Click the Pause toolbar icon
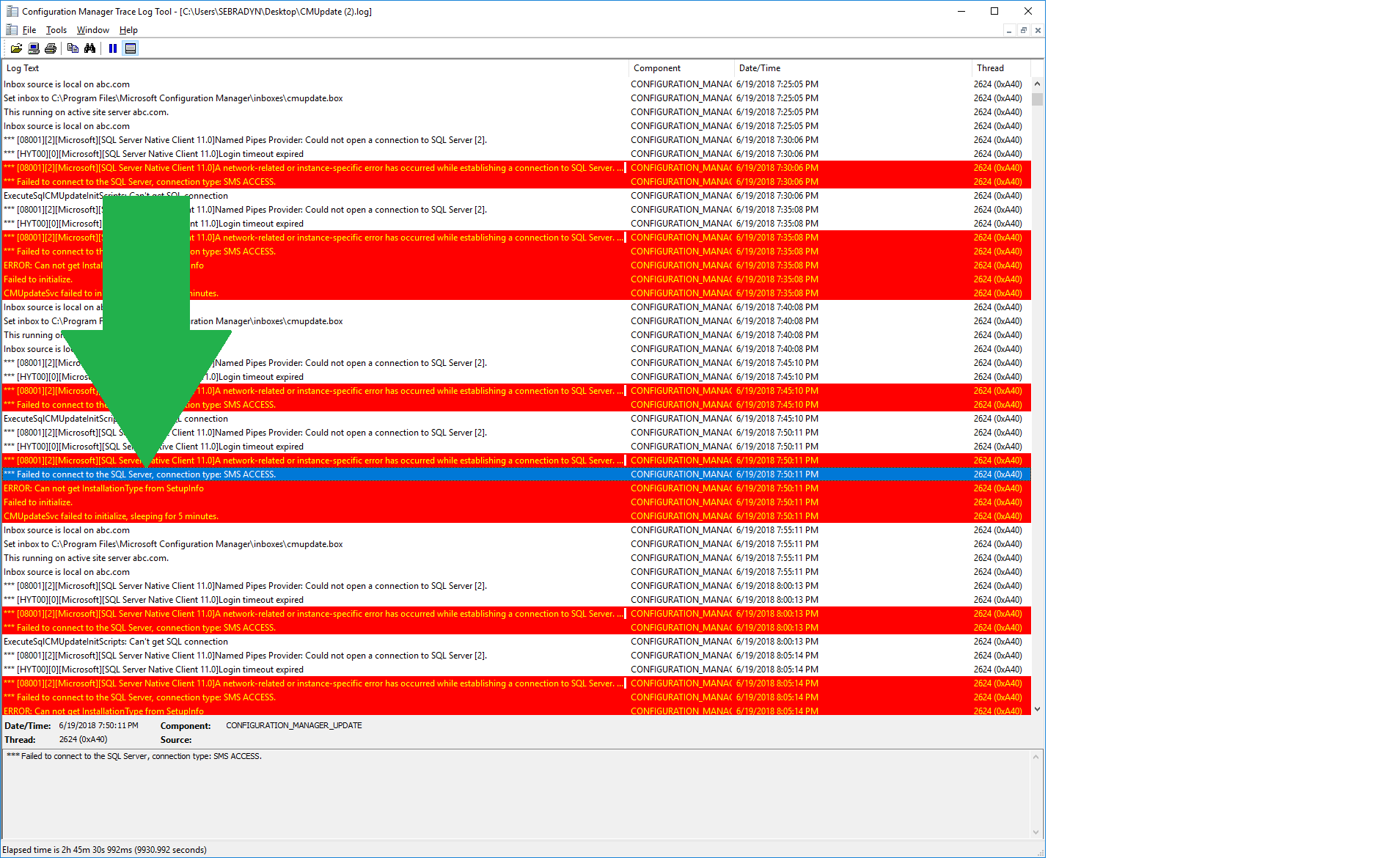 pos(113,48)
